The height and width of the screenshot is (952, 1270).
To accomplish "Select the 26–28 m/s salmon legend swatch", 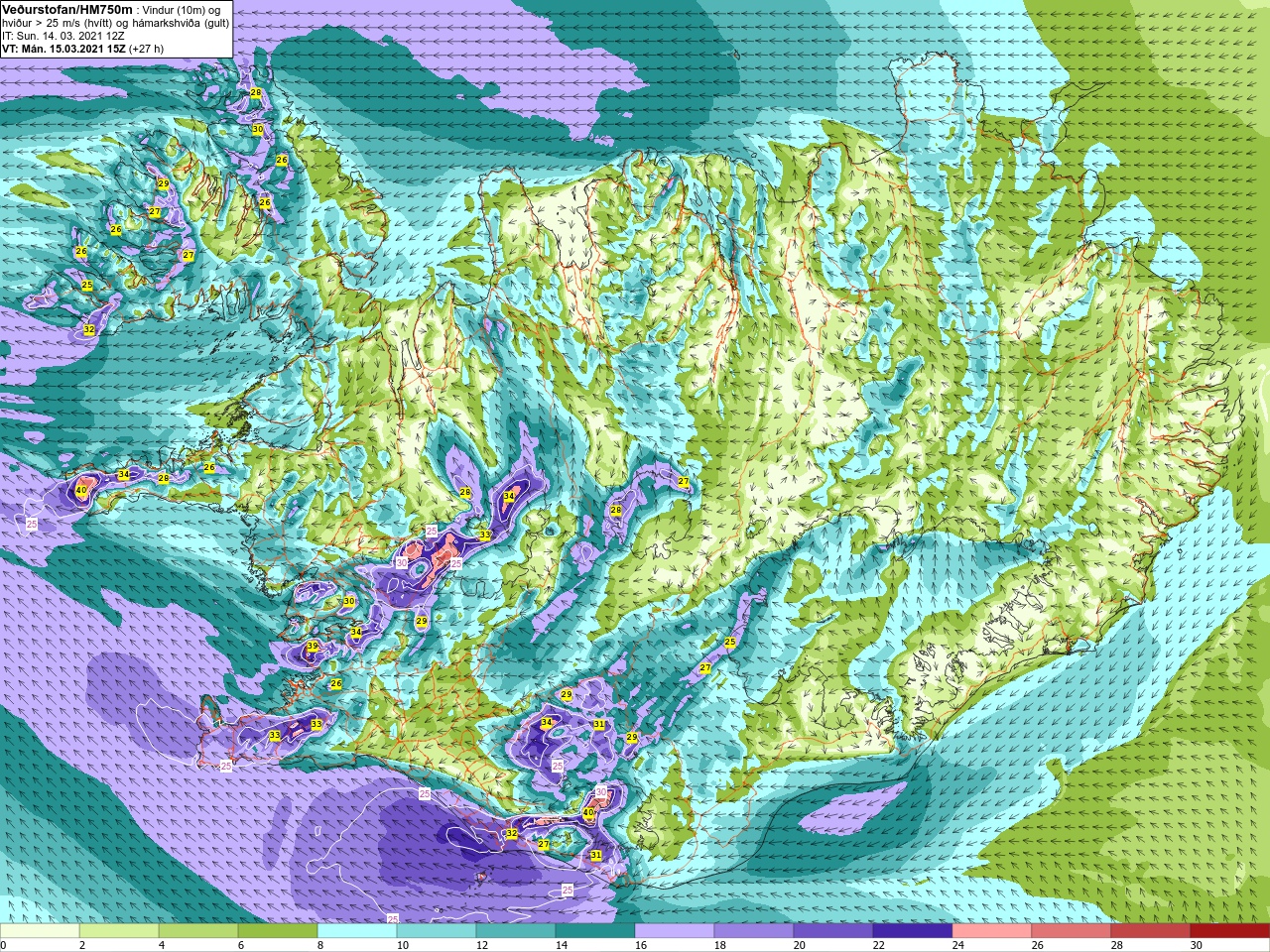I will (x=1072, y=931).
